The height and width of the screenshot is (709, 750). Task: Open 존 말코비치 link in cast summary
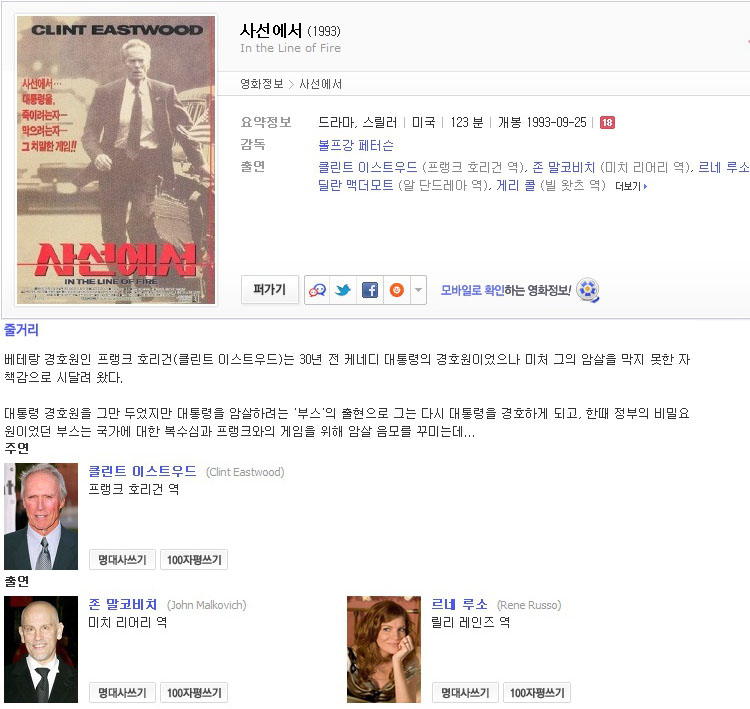click(563, 167)
